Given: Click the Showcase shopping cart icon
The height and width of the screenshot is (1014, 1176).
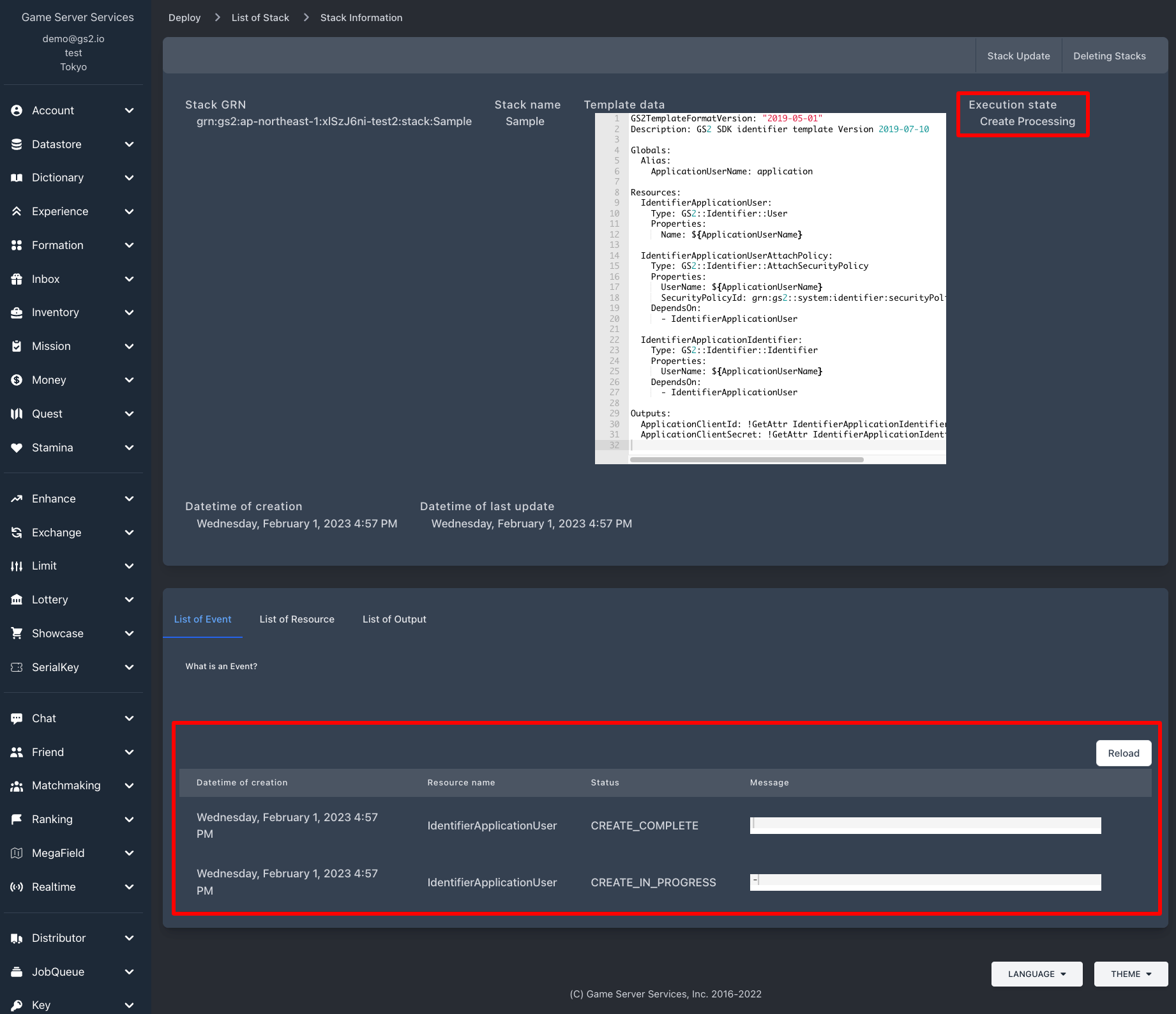Looking at the screenshot, I should 17,633.
